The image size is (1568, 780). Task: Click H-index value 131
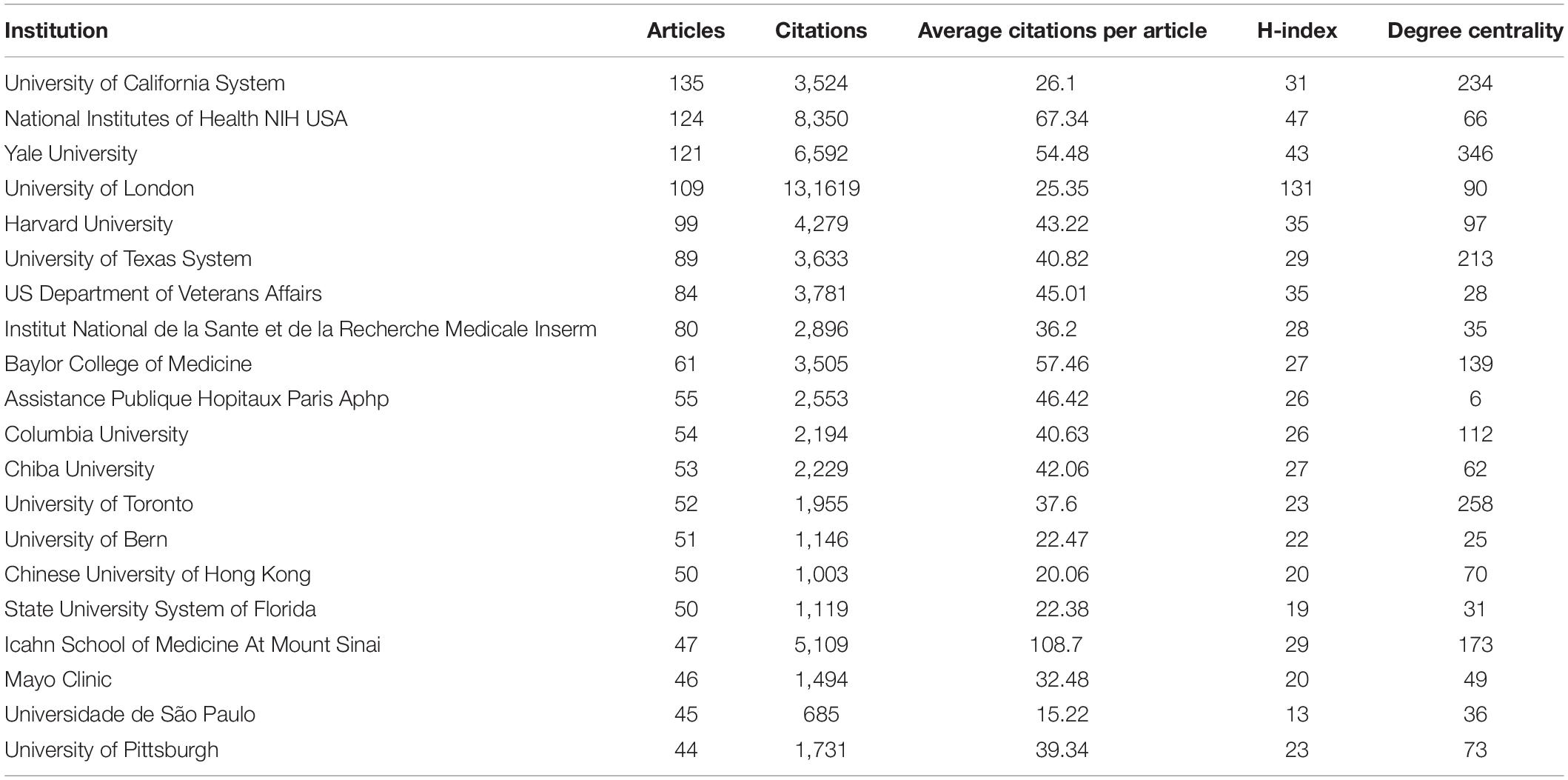tap(1297, 188)
